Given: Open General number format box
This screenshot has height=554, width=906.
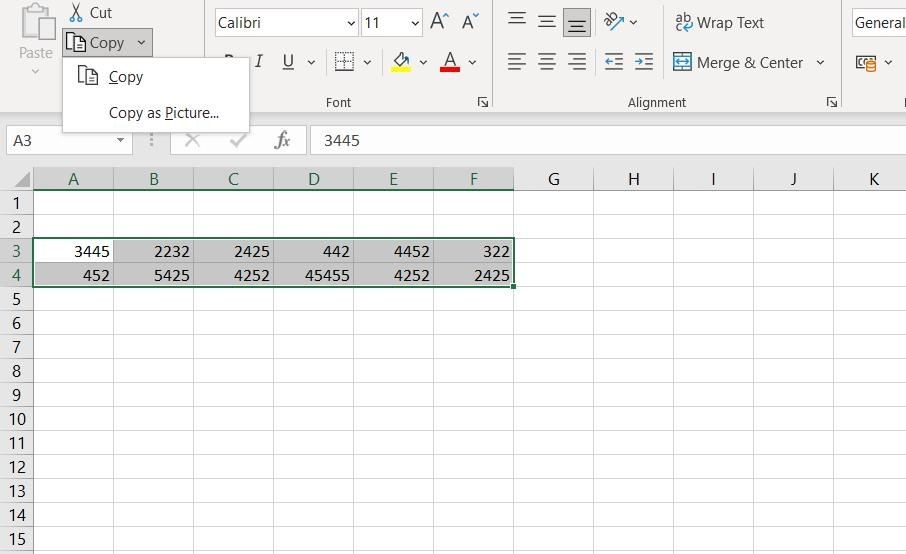Looking at the screenshot, I should click(x=879, y=23).
